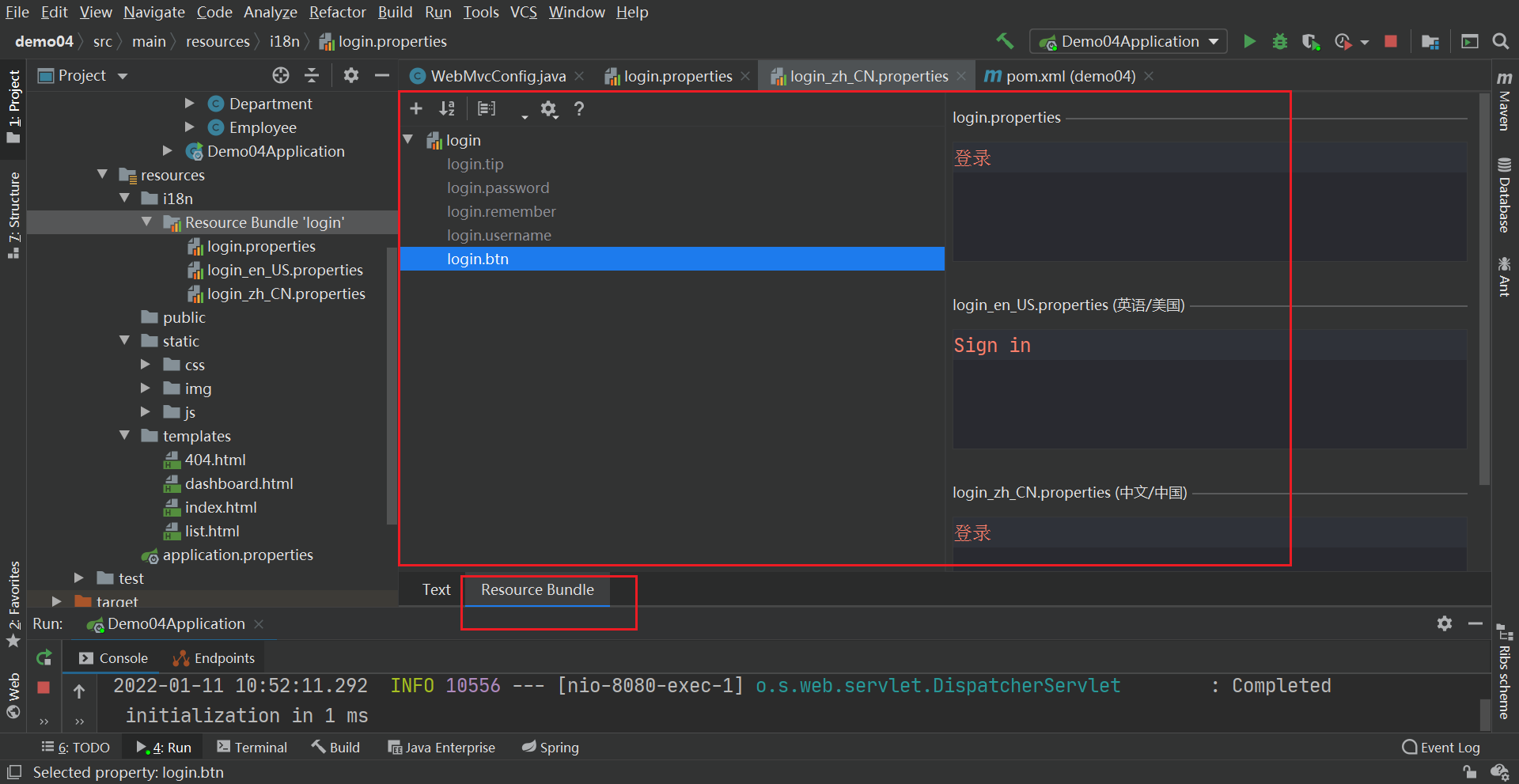This screenshot has width=1519, height=784.
Task: Open Search Everywhere magnifier icon
Action: tap(1500, 41)
